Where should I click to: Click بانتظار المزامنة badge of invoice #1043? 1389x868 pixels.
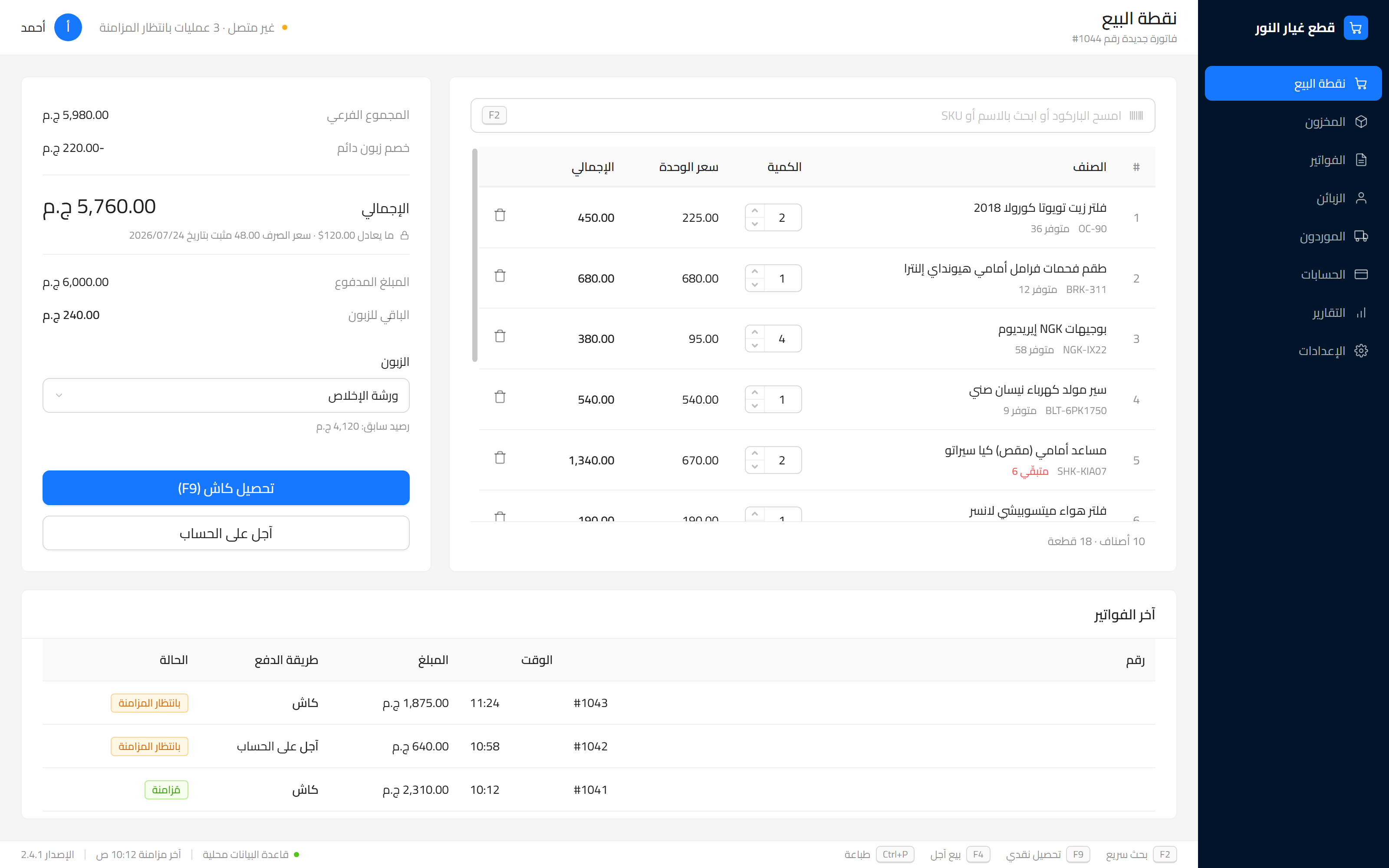coord(150,703)
